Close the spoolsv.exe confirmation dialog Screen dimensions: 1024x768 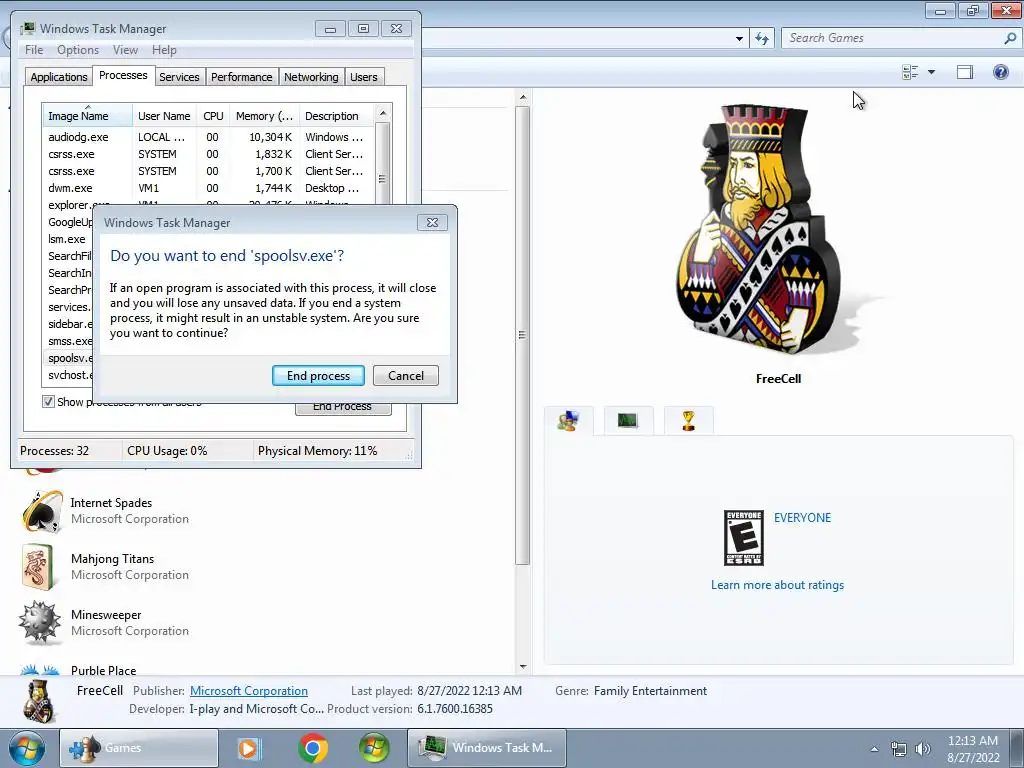pyautogui.click(x=432, y=222)
